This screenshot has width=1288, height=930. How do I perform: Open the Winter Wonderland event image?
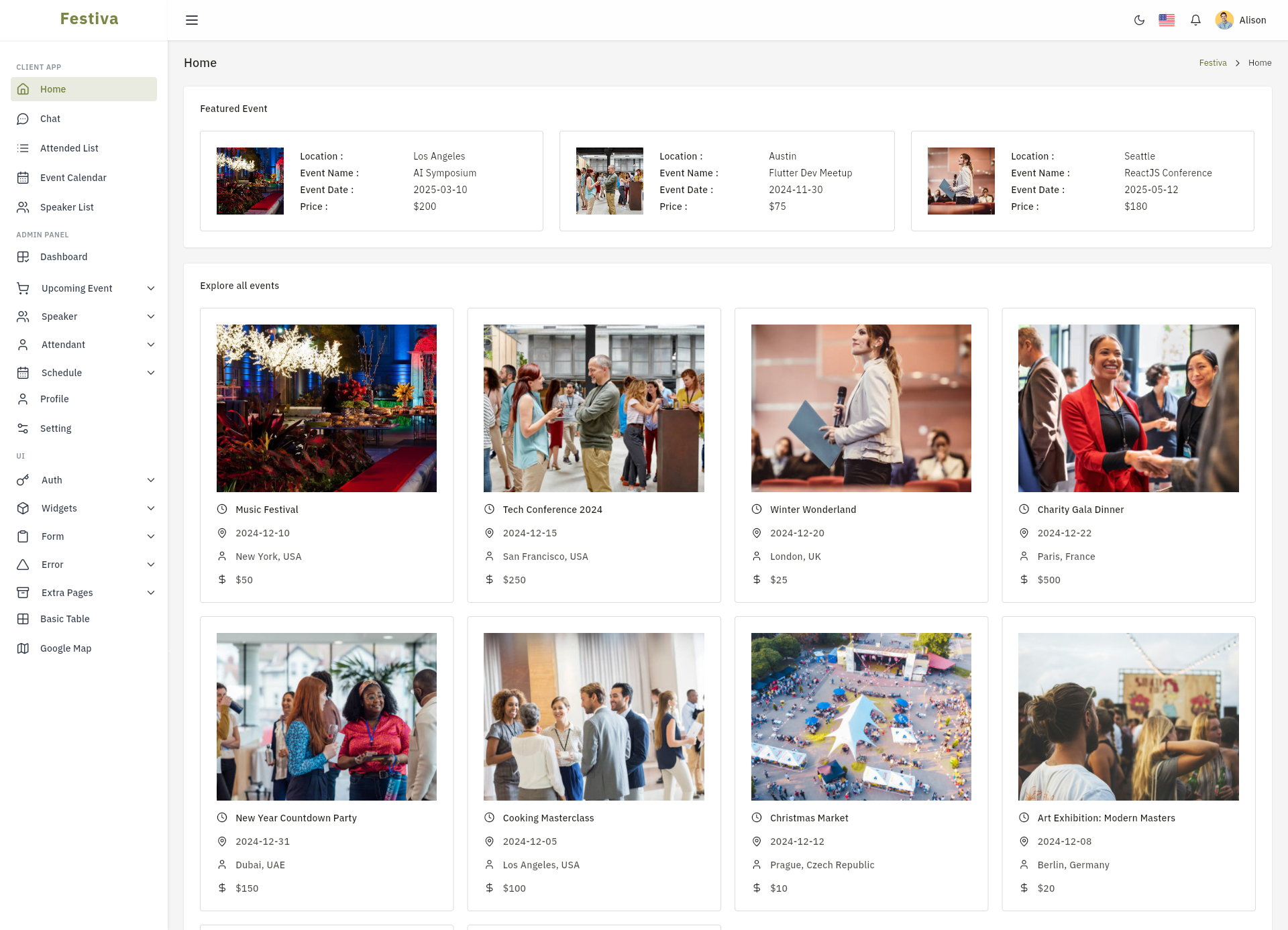861,408
